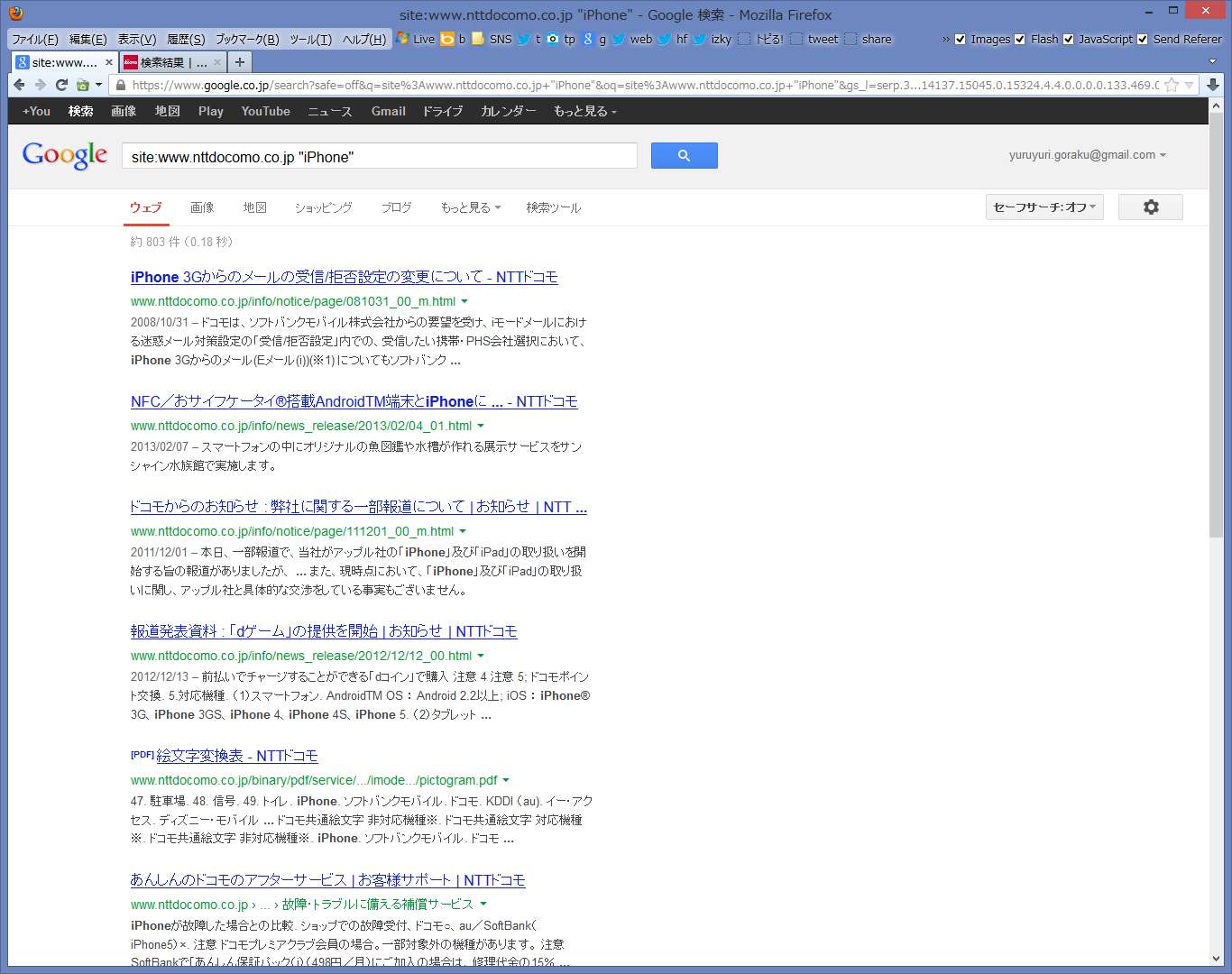Open the 'hf' Twitter bookmark
1232x974 pixels.
pyautogui.click(x=673, y=39)
